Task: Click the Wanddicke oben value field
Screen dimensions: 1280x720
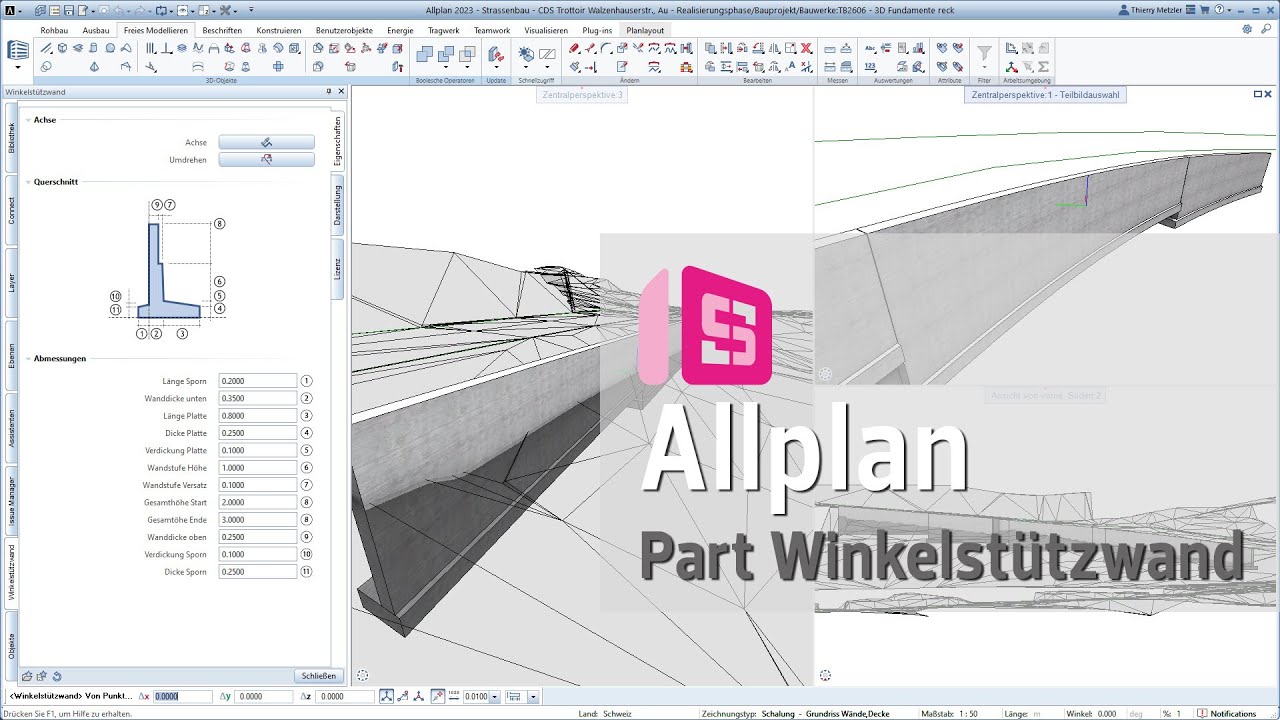Action: tap(258, 537)
